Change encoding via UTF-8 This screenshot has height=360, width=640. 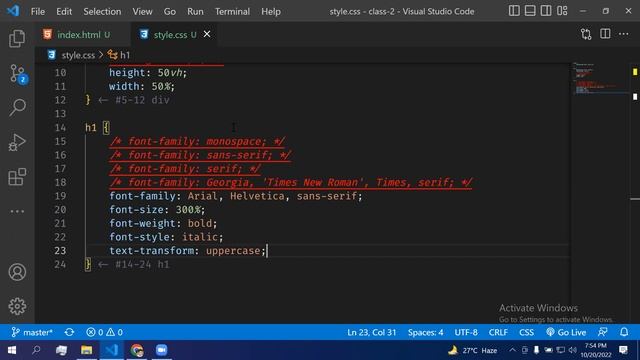[x=466, y=332]
